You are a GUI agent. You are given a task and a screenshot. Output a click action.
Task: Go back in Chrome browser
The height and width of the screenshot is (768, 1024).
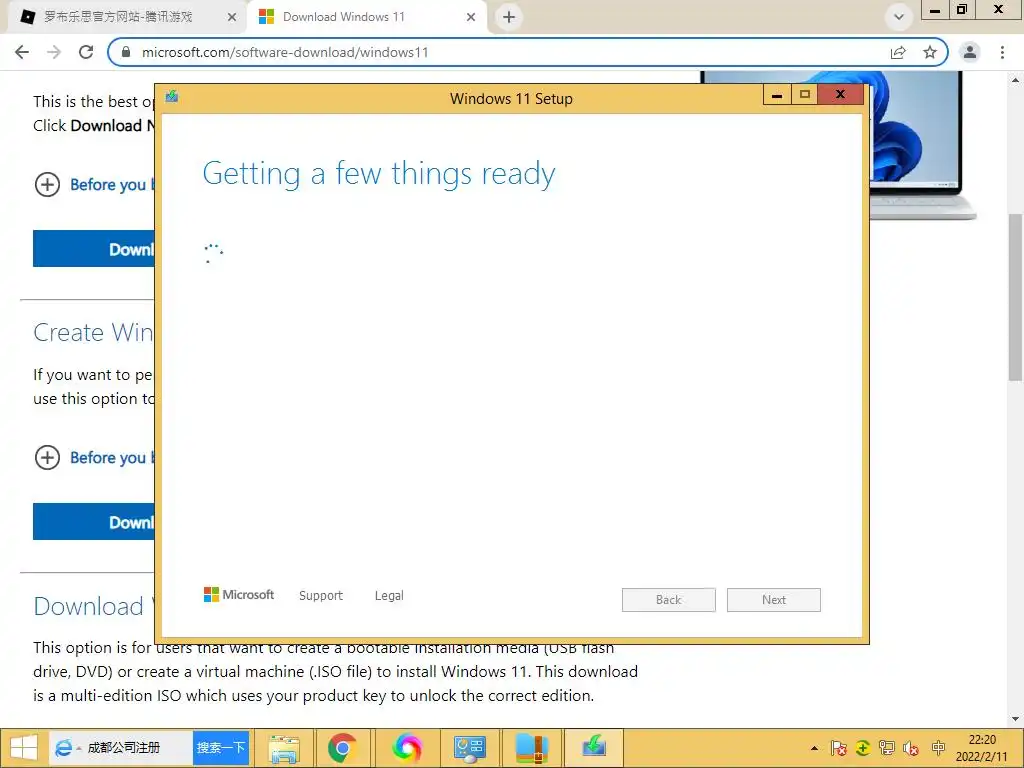(x=22, y=52)
